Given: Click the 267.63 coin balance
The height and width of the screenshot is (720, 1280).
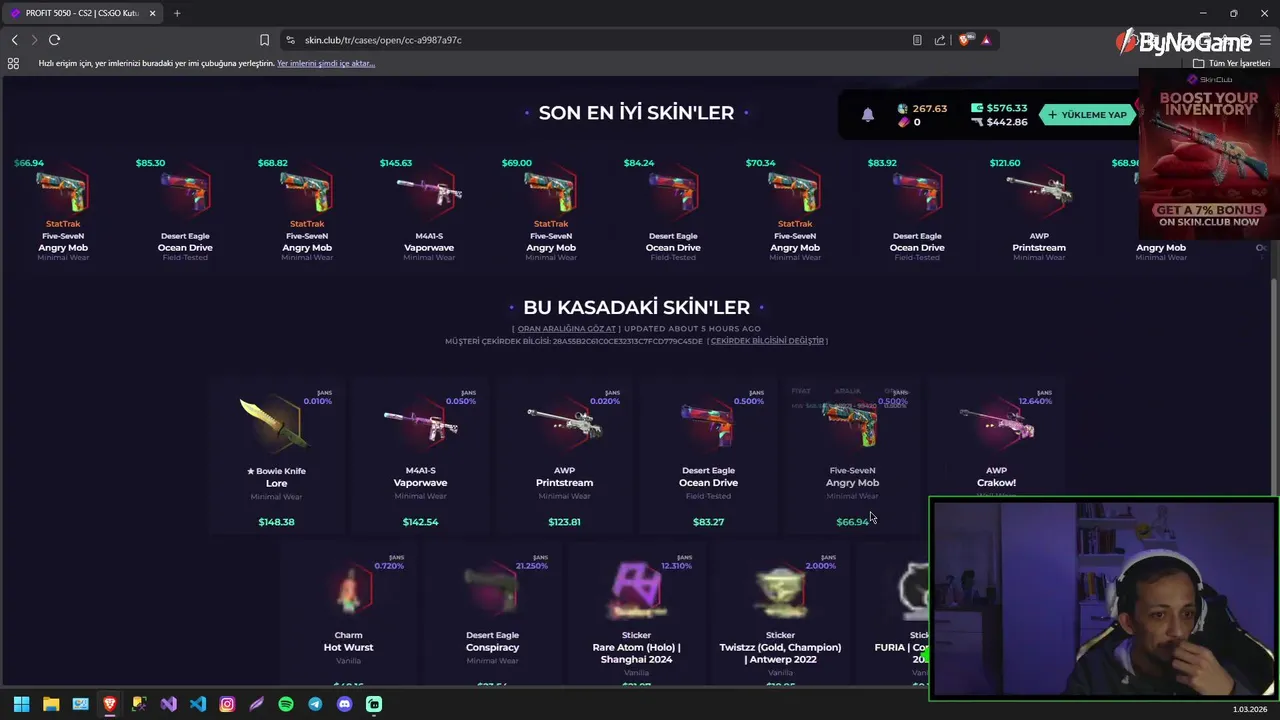Looking at the screenshot, I should tap(922, 108).
